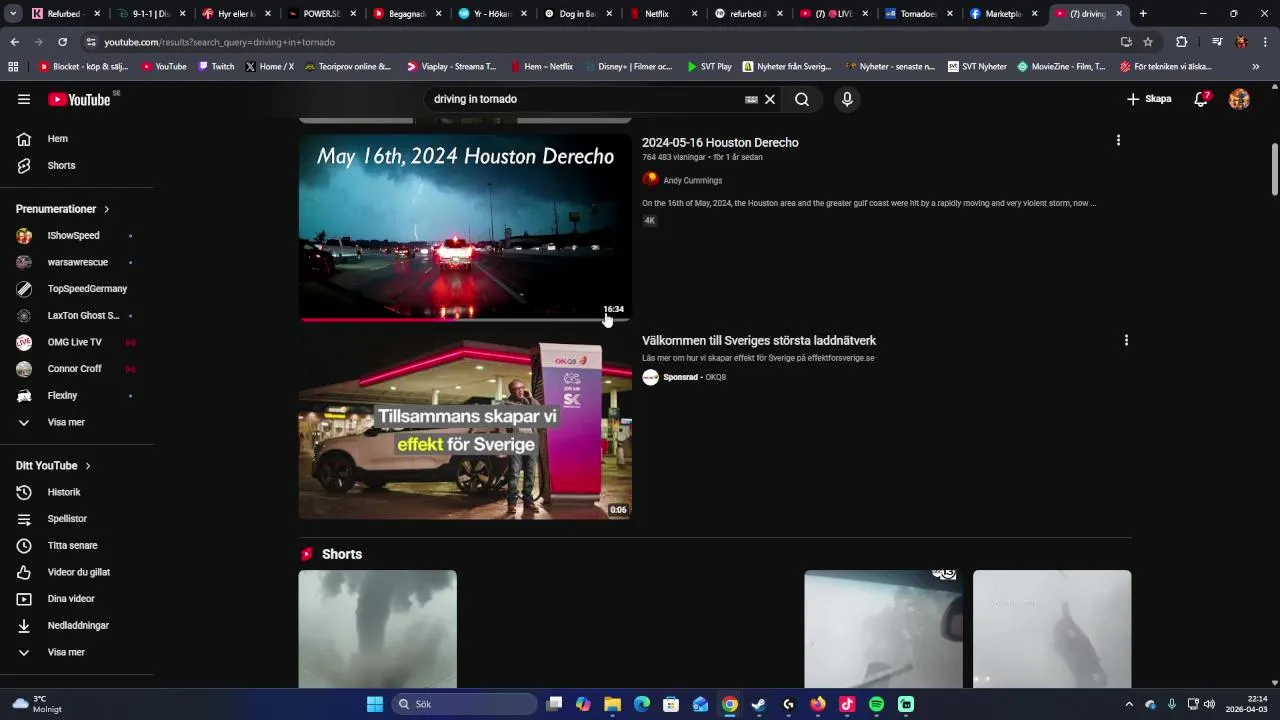Show hidden system tray icons
1280x720 pixels.
point(1129,704)
